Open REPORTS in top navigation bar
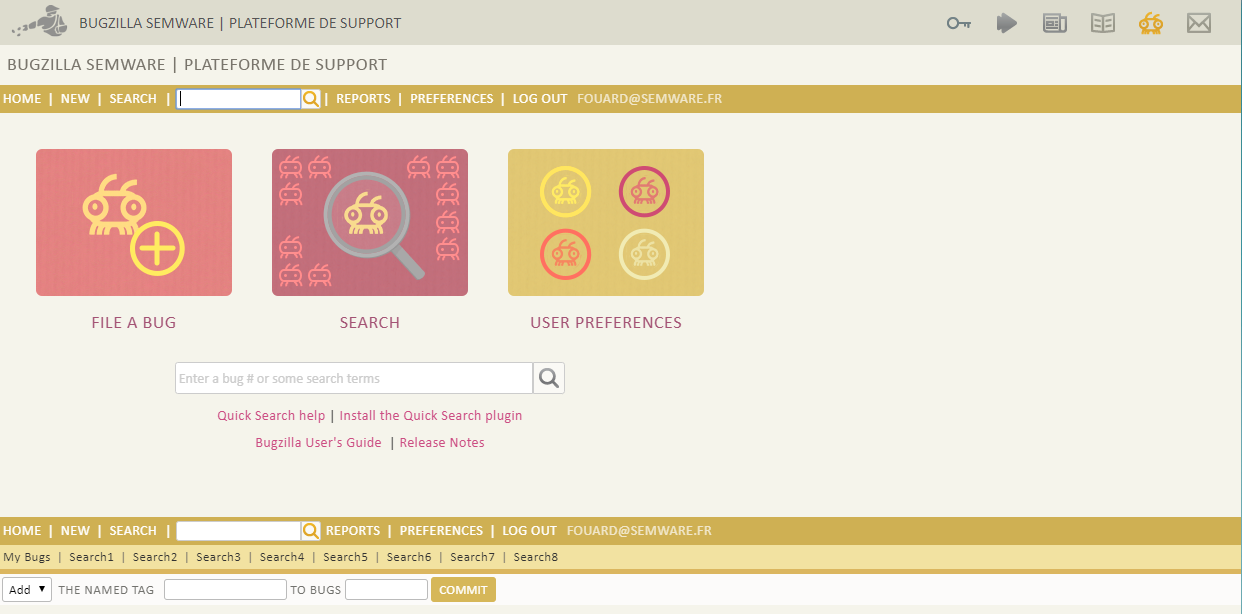The height and width of the screenshot is (614, 1242). pos(363,99)
